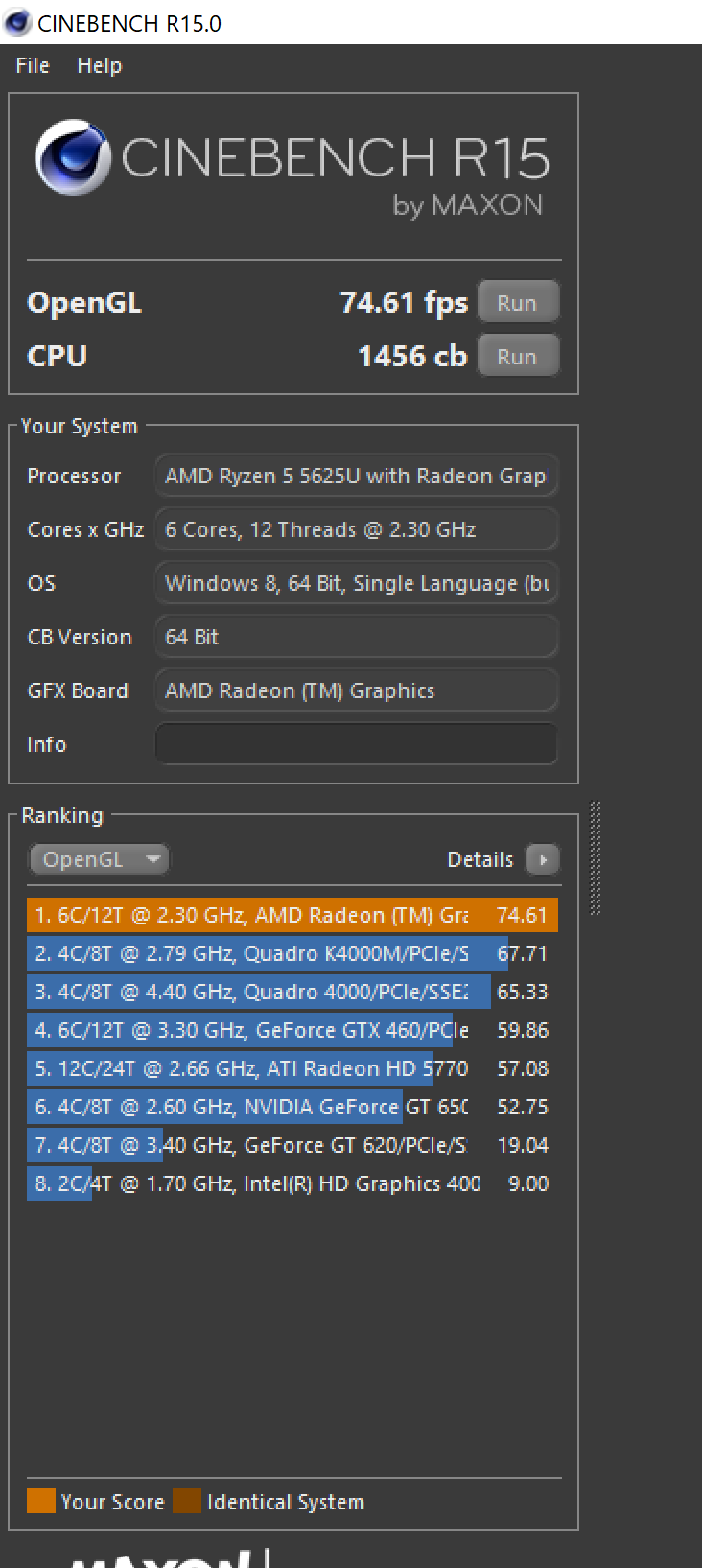Select ranking row 3 Quadro 4000
702x1568 pixels.
point(292,992)
